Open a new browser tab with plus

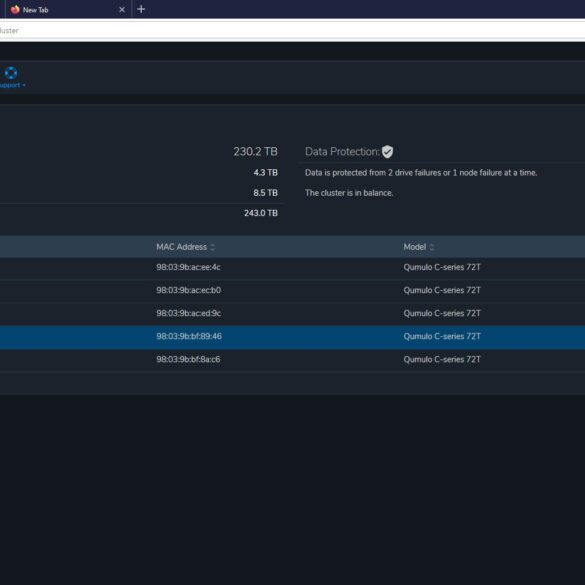coord(141,9)
